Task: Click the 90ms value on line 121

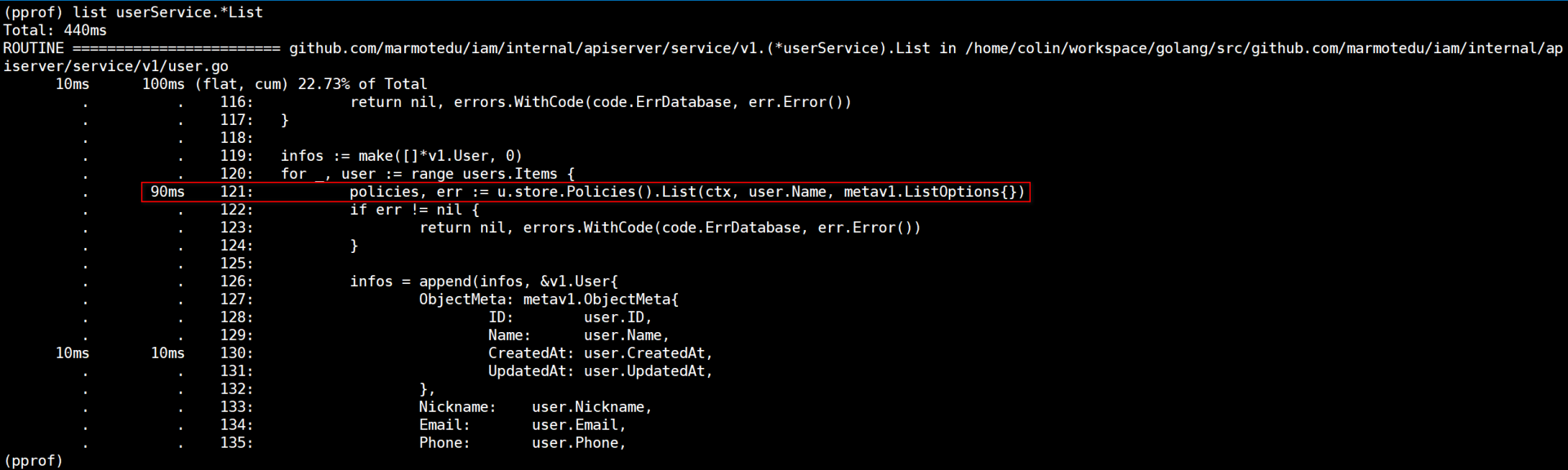Action: pyautogui.click(x=167, y=192)
